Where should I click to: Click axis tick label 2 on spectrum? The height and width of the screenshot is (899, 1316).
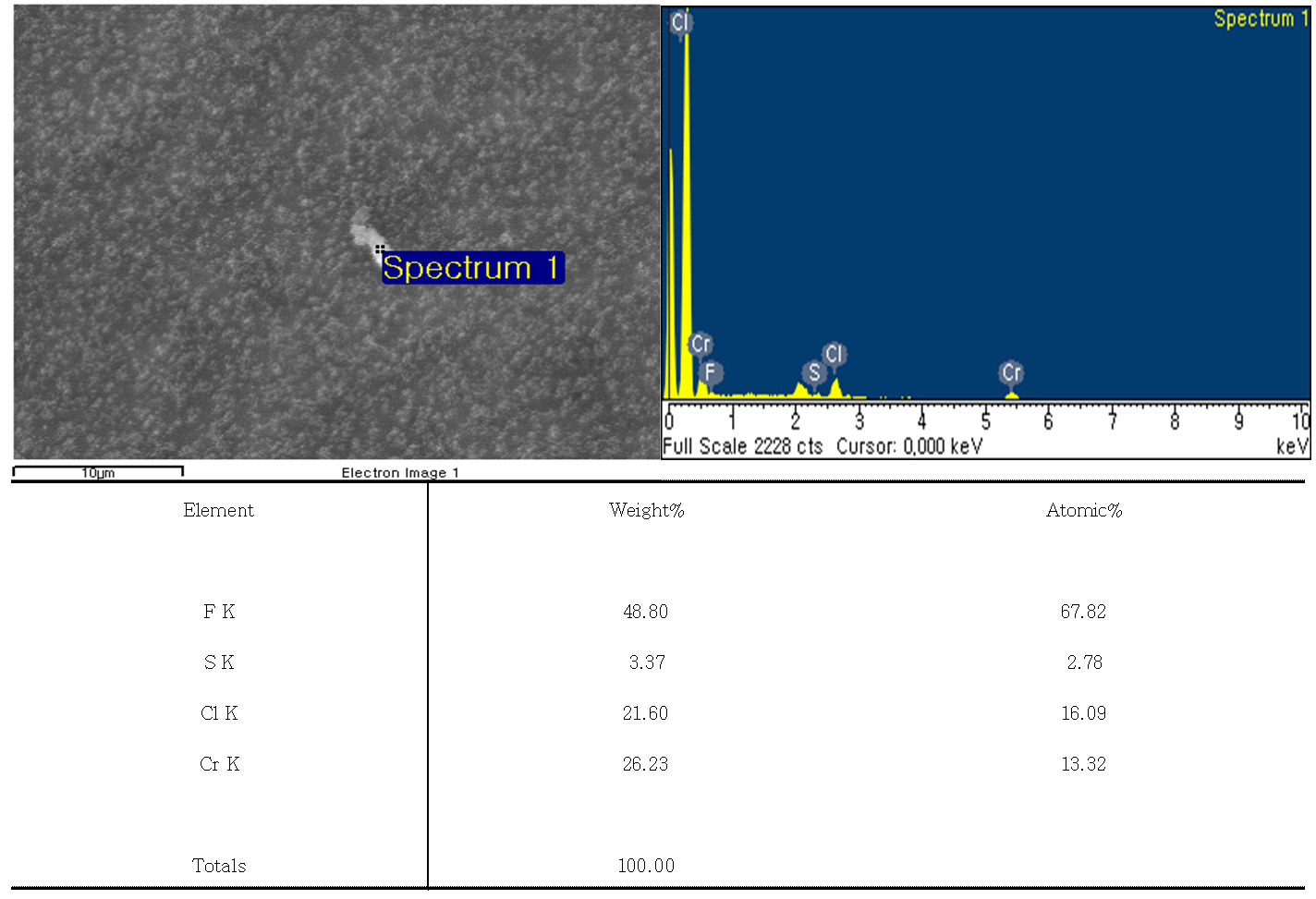(x=795, y=421)
